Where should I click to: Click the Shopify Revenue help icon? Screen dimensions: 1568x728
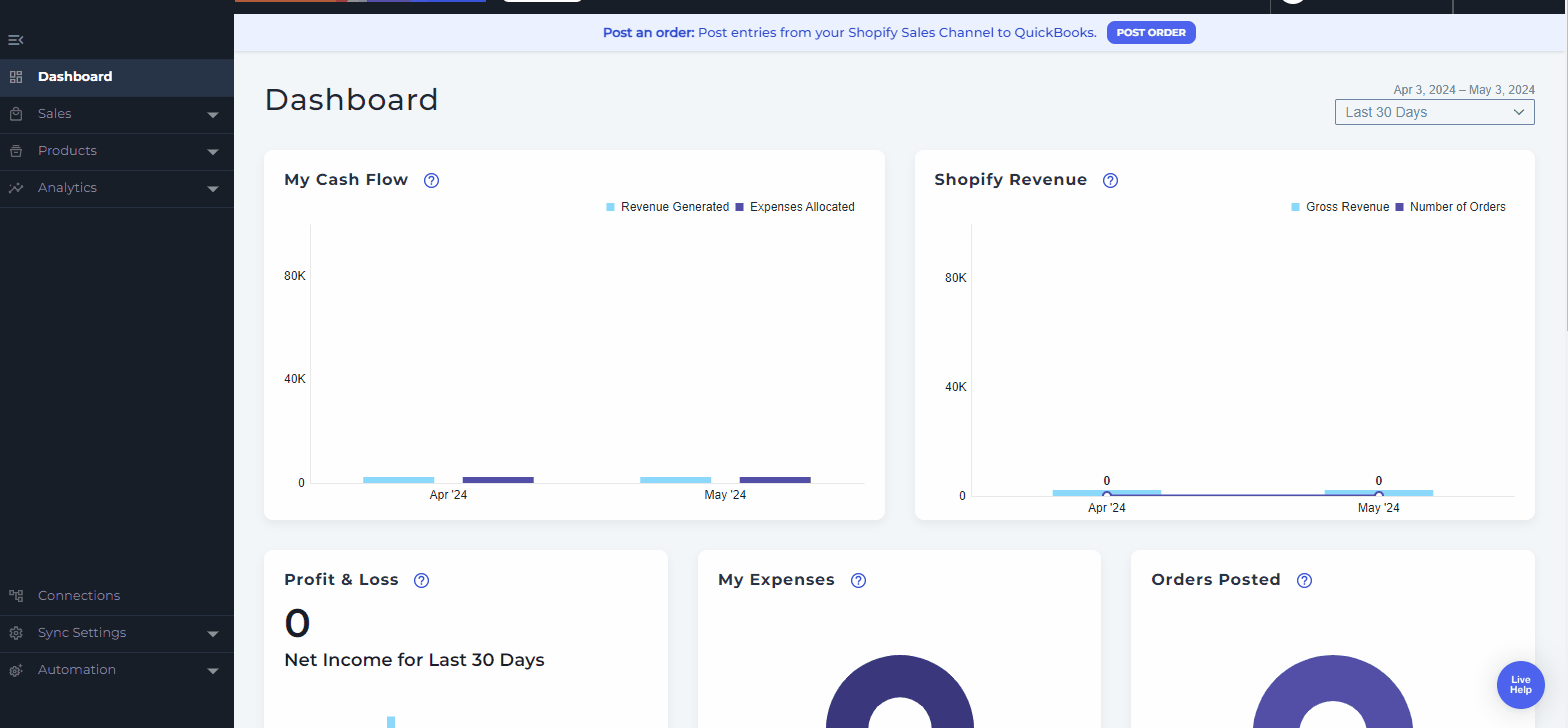(1110, 180)
